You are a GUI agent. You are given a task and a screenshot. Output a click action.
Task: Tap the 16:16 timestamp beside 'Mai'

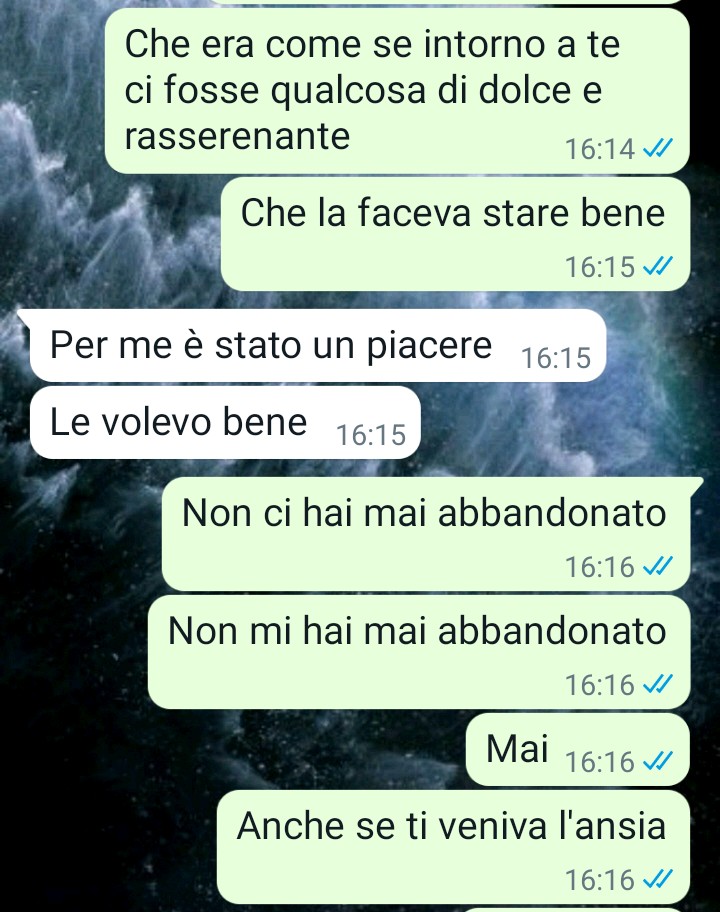[x=600, y=761]
